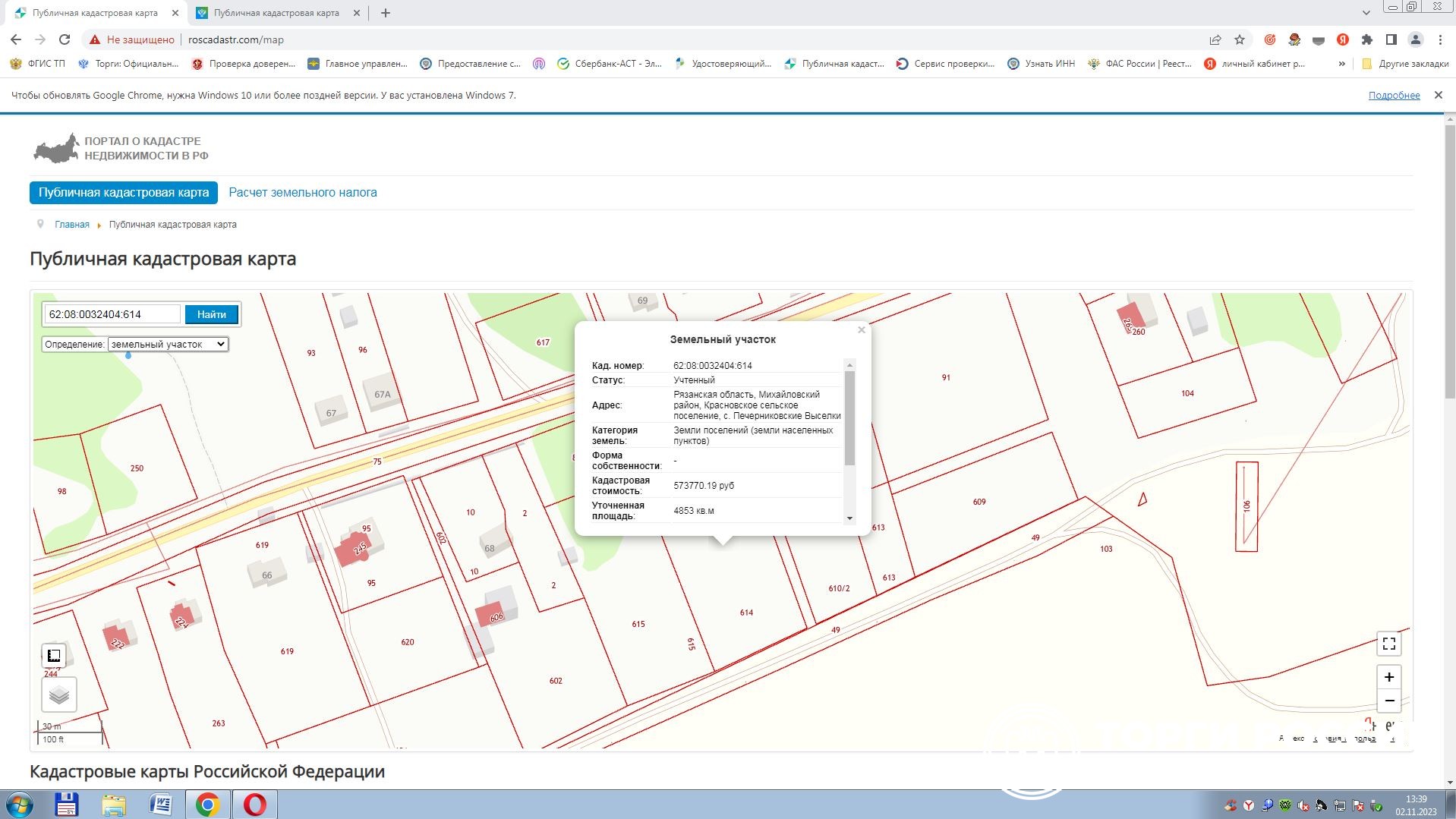
Task: Follow the Главная breadcrumb link
Action: 72,225
